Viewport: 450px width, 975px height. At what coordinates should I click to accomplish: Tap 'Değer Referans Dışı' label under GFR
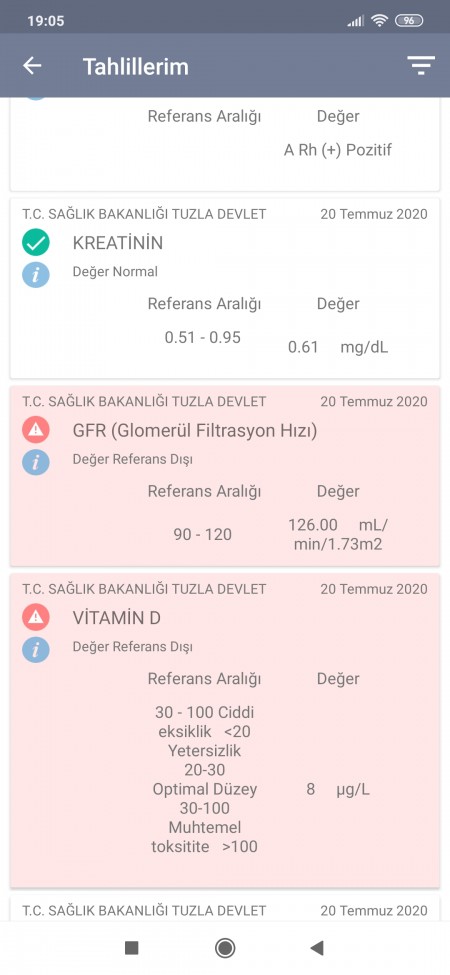coord(132,460)
